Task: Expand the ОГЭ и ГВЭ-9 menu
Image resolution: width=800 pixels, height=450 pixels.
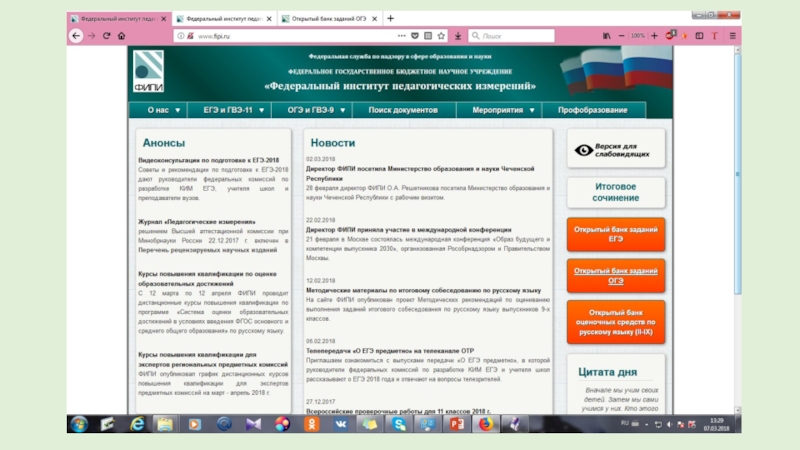Action: pyautogui.click(x=312, y=110)
